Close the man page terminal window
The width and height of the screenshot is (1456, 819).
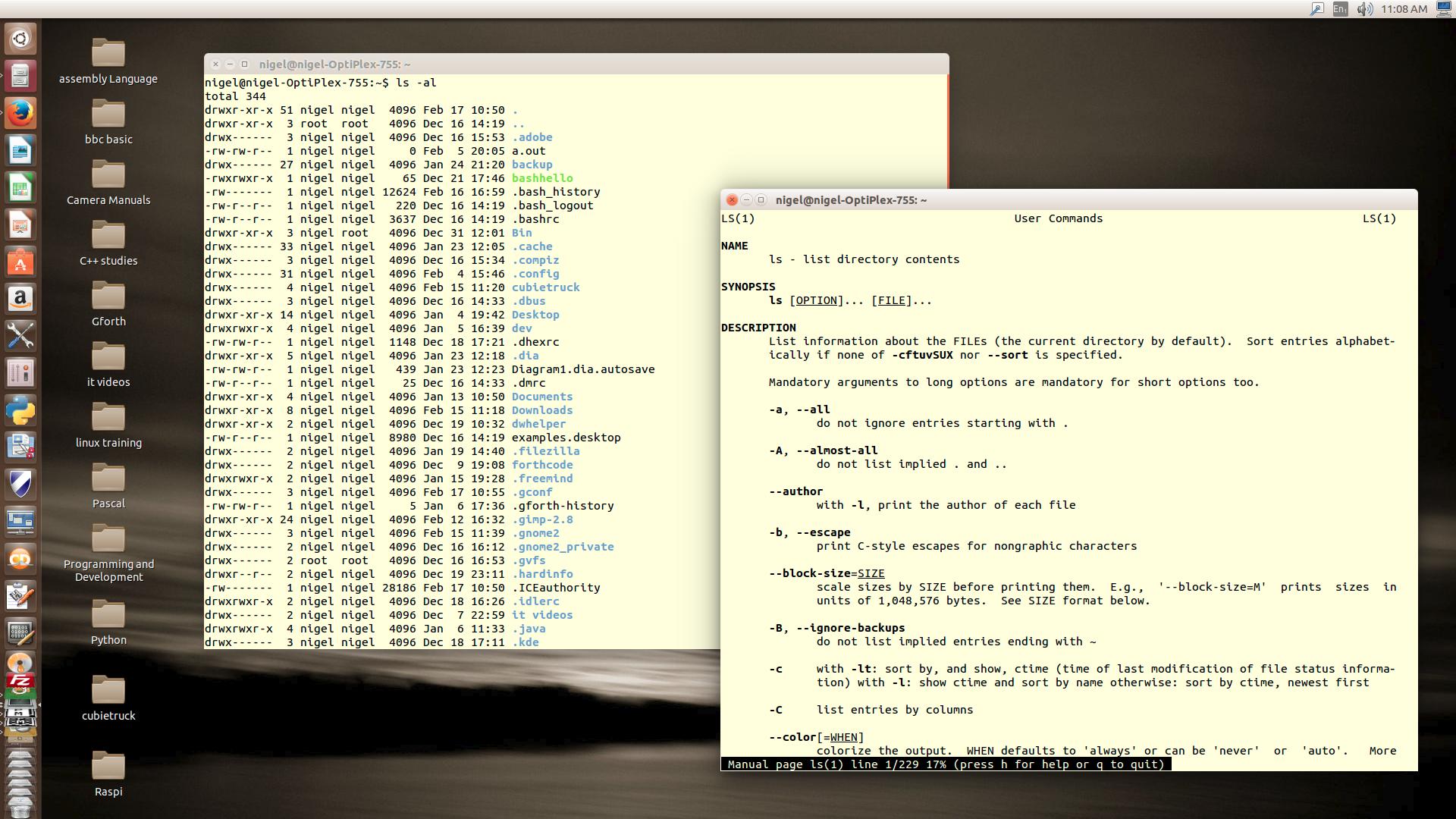[x=732, y=200]
